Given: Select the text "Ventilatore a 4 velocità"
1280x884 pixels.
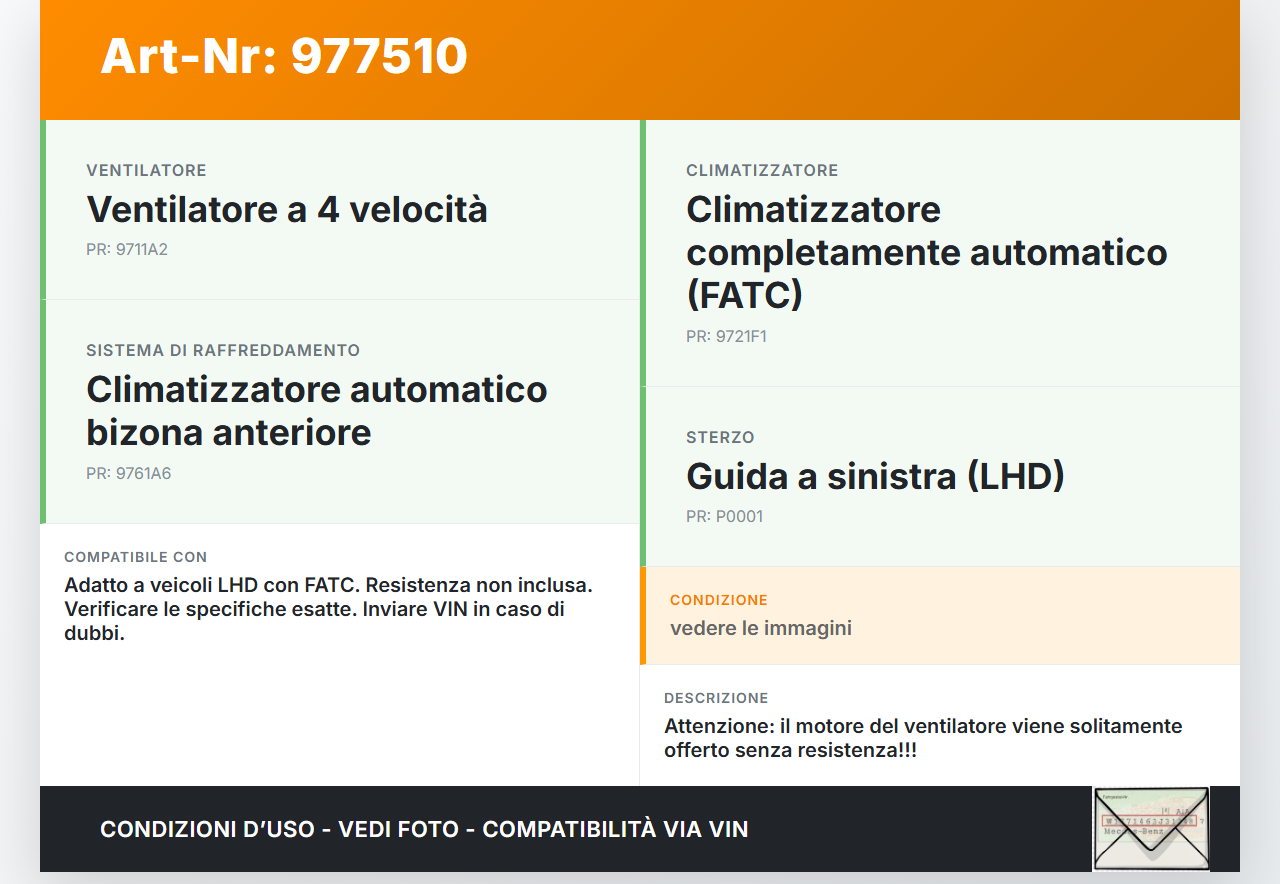Looking at the screenshot, I should pos(287,210).
